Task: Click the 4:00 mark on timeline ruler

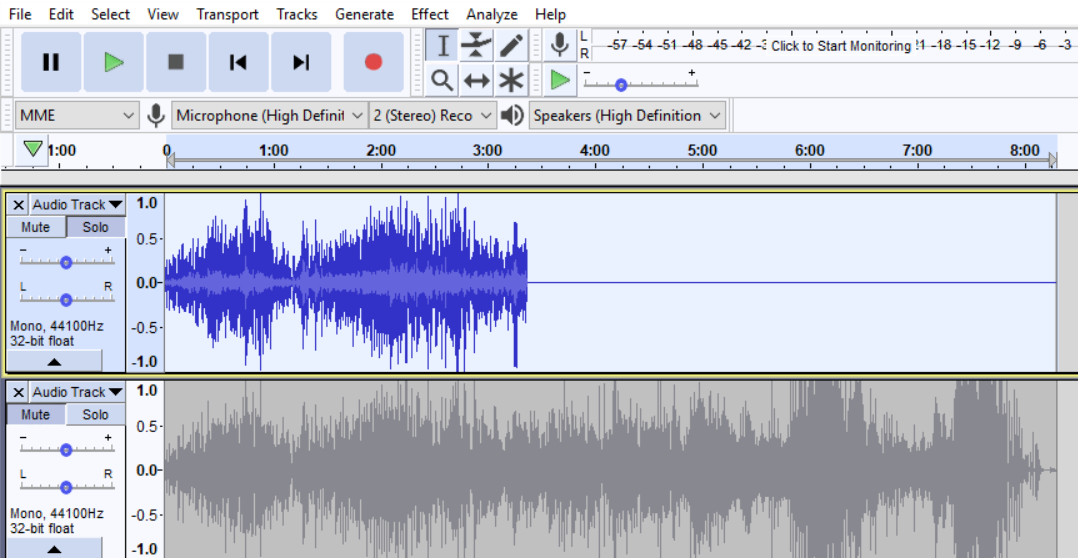Action: [595, 150]
